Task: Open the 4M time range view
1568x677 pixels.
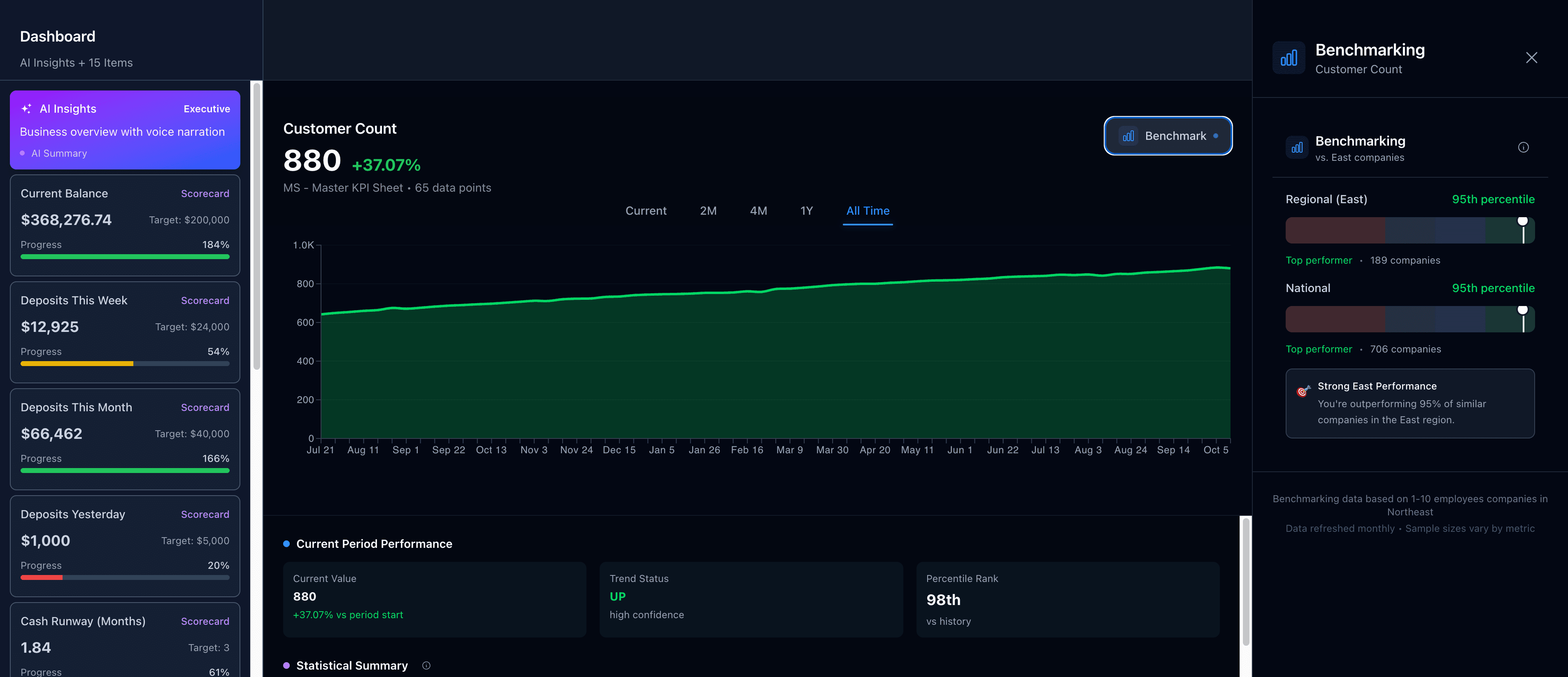Action: [x=758, y=211]
